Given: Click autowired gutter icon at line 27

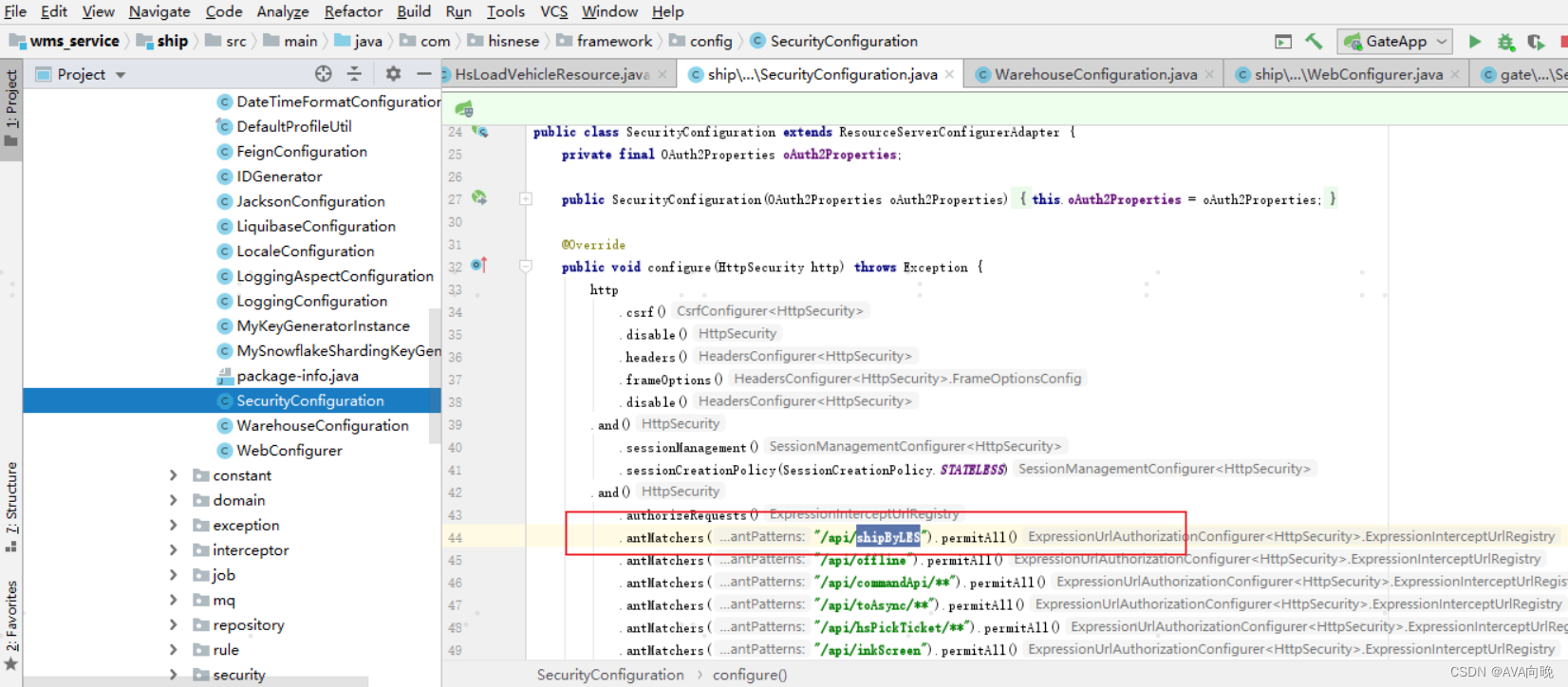Looking at the screenshot, I should pos(479,198).
